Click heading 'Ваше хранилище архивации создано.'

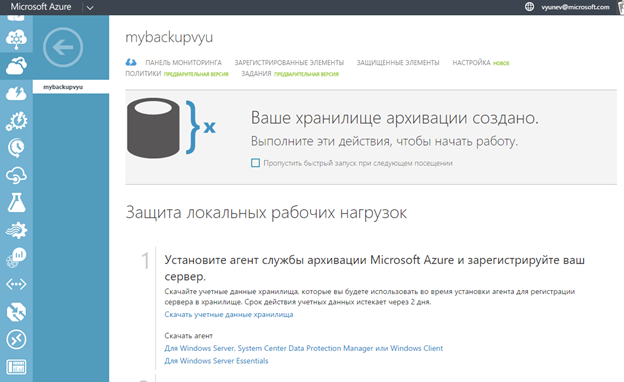coord(394,118)
